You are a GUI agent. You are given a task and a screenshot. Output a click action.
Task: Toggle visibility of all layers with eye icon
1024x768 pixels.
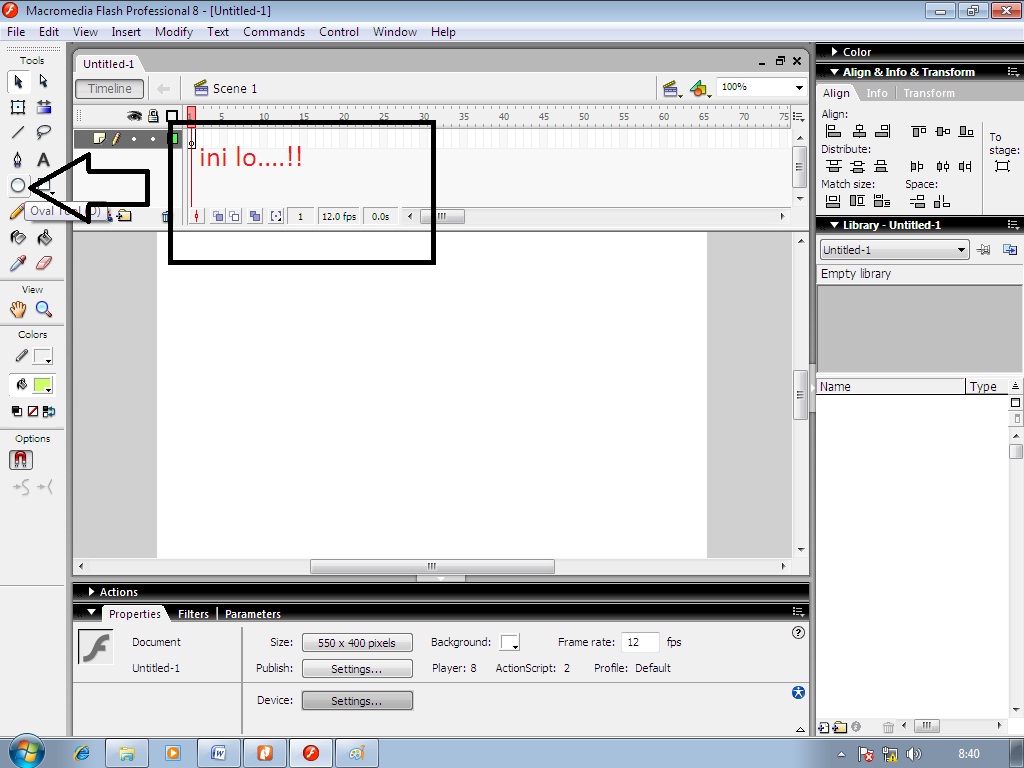[135, 116]
